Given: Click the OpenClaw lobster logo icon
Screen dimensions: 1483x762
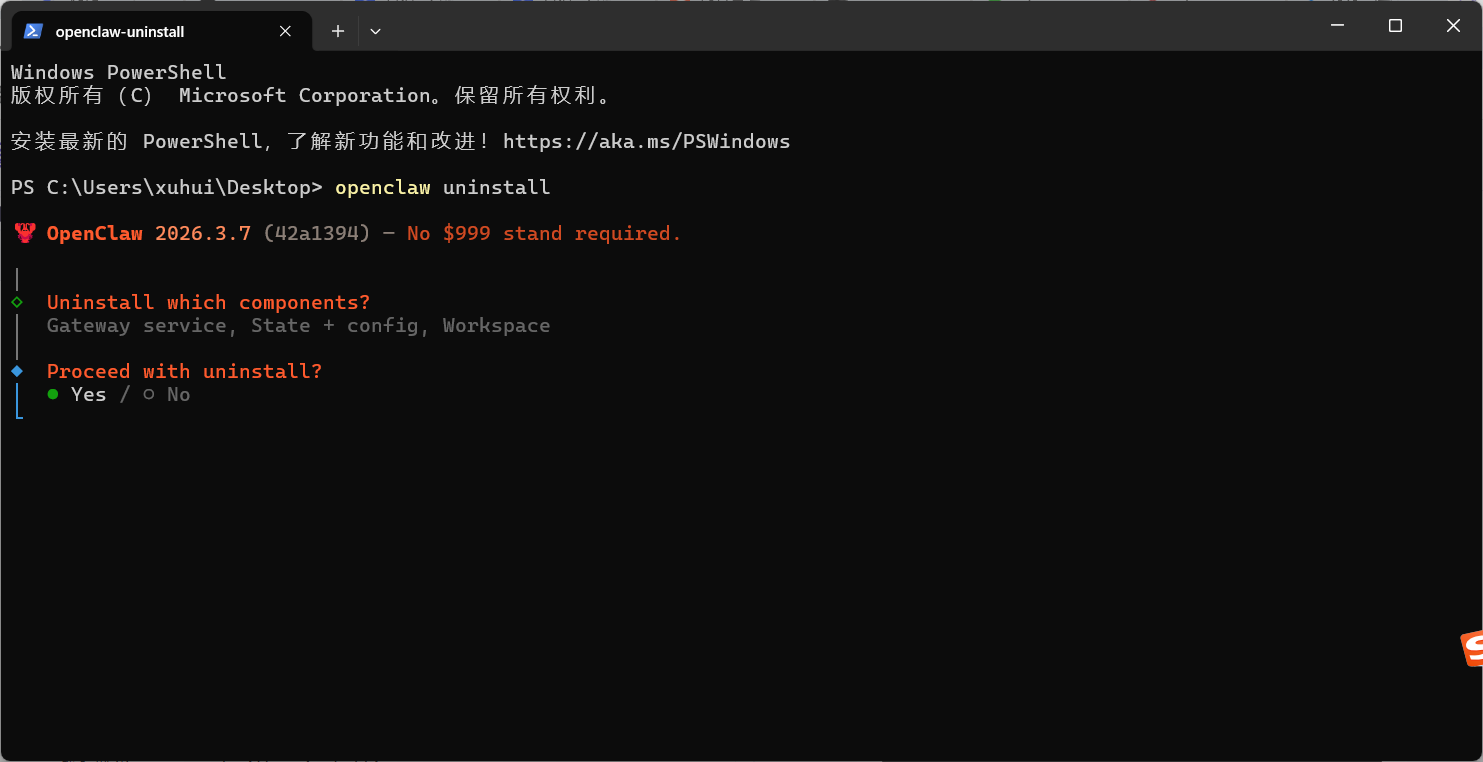Looking at the screenshot, I should (25, 234).
